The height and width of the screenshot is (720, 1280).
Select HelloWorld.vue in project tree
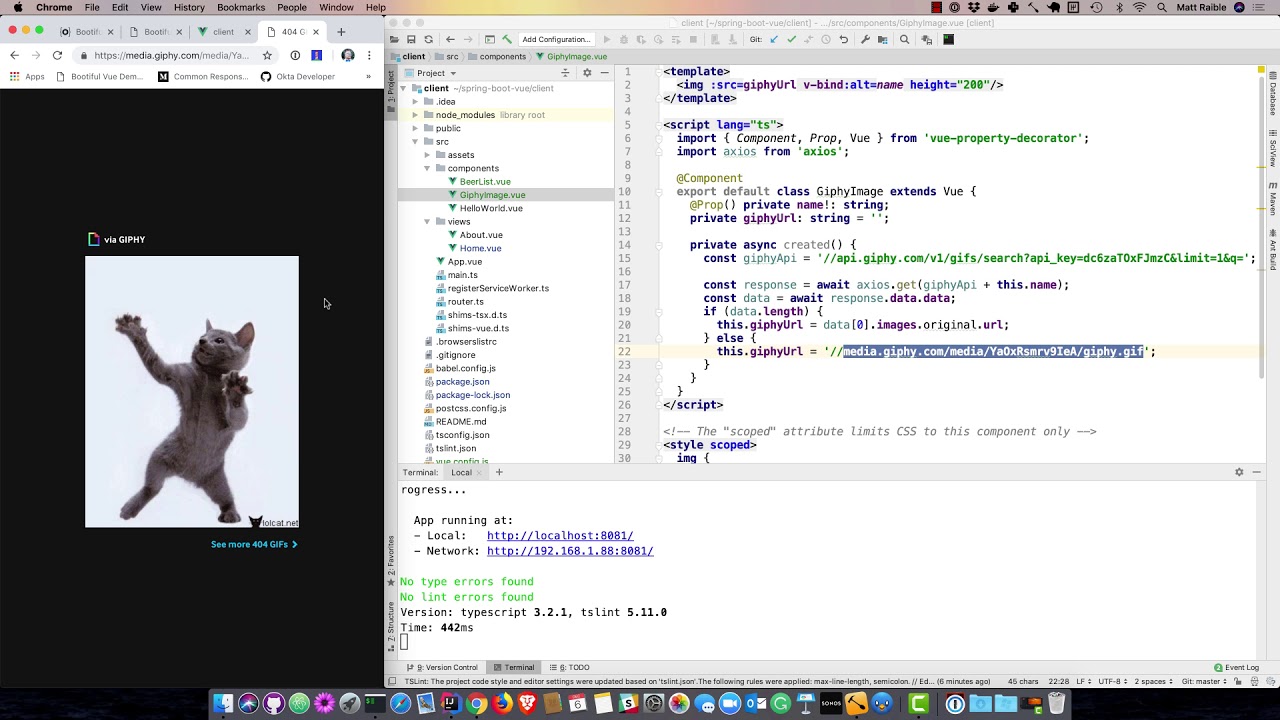tap(491, 208)
